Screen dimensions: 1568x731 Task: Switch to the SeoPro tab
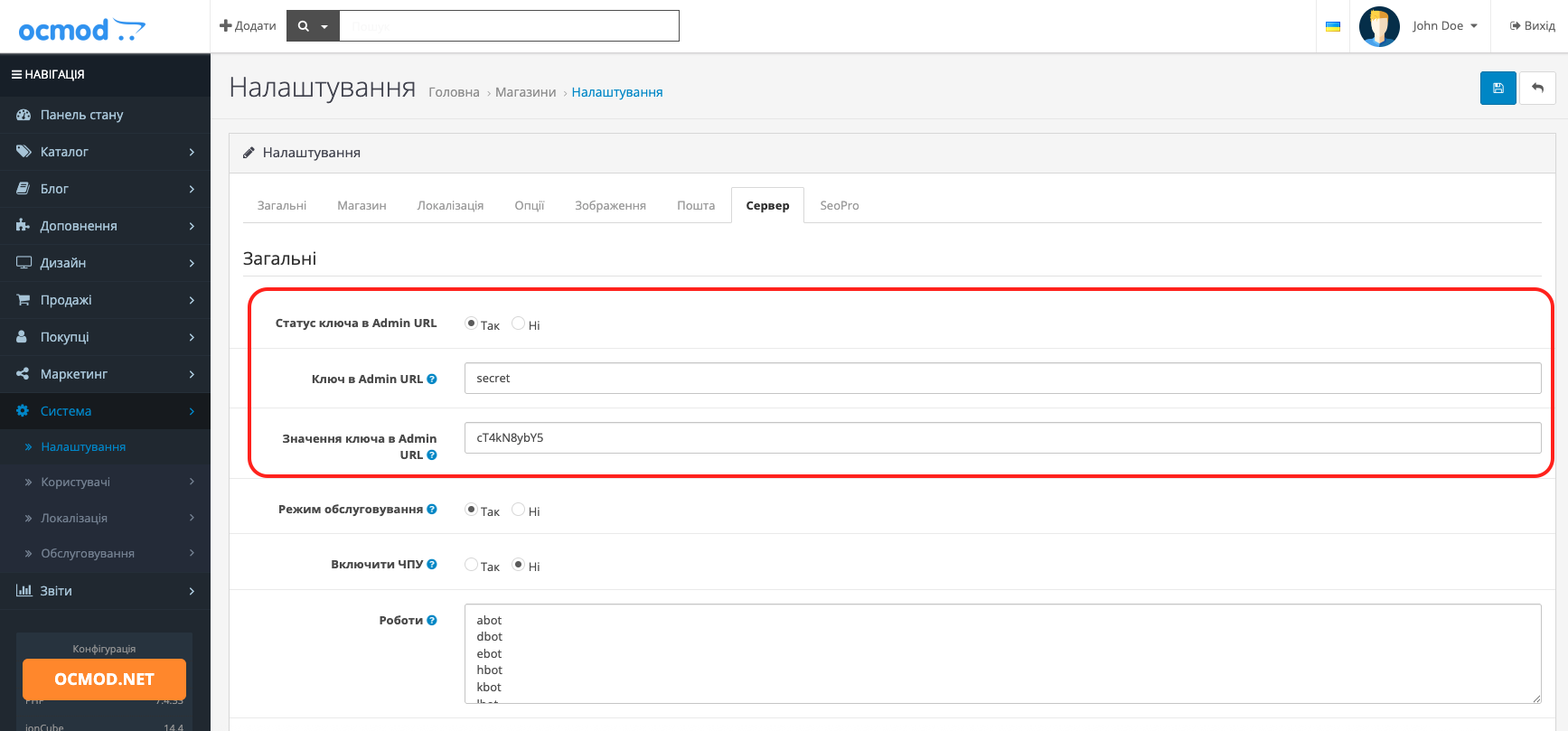(x=839, y=206)
